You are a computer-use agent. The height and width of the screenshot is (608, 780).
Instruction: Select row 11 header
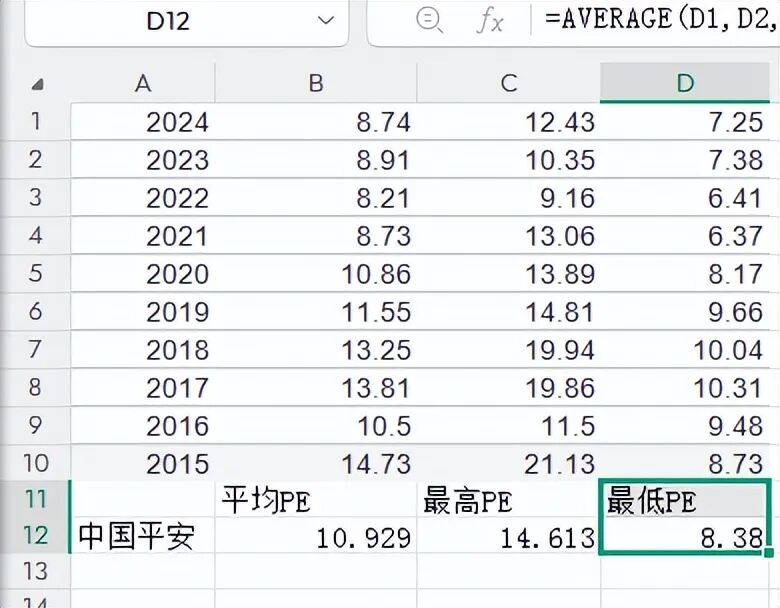tap(35, 499)
